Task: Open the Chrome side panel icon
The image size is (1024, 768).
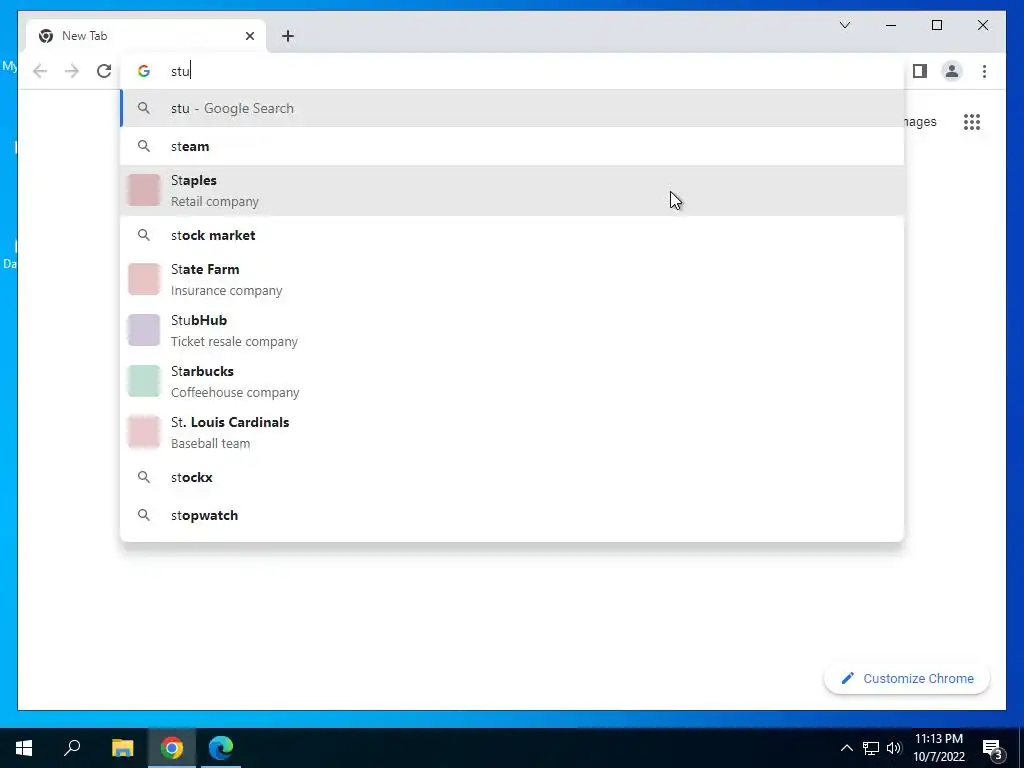Action: (920, 71)
